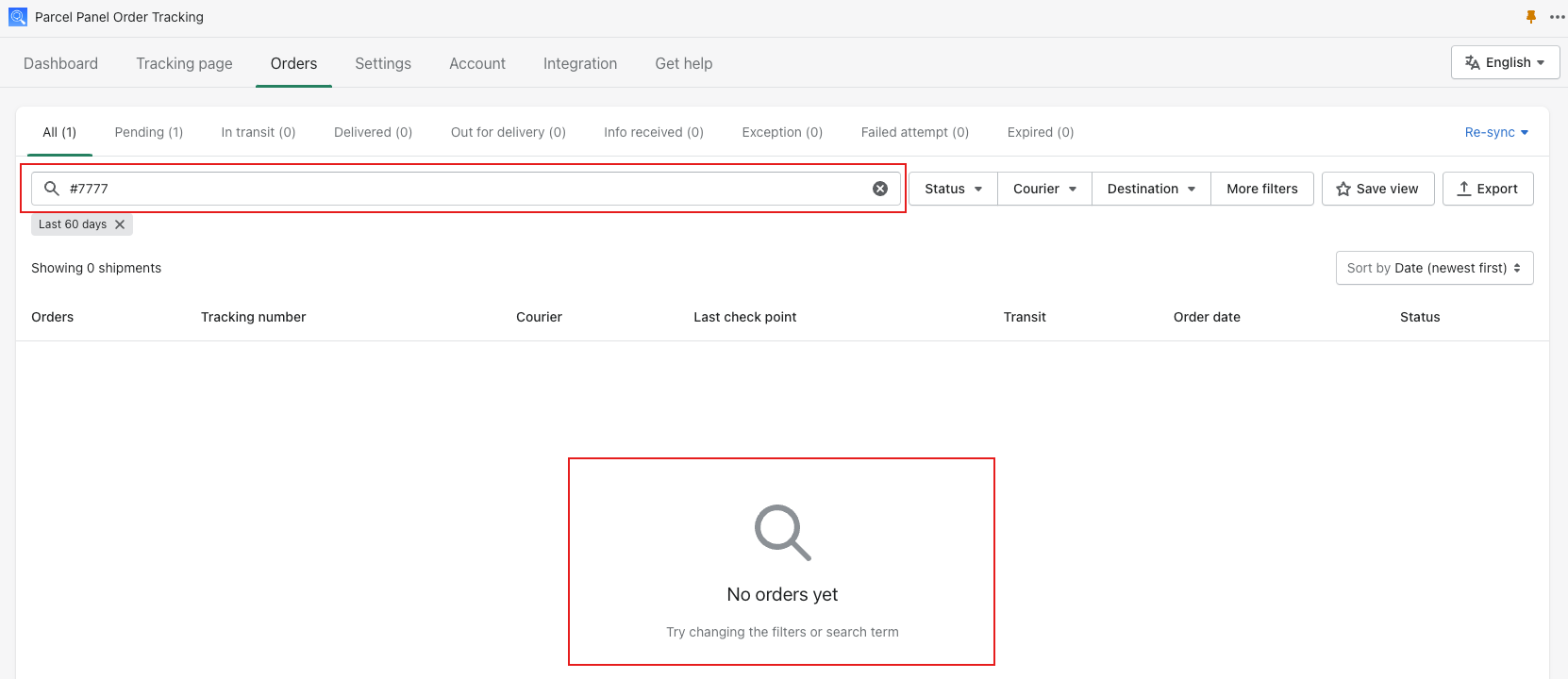The height and width of the screenshot is (679, 1568).
Task: Click the Last check point column header
Action: coord(744,317)
